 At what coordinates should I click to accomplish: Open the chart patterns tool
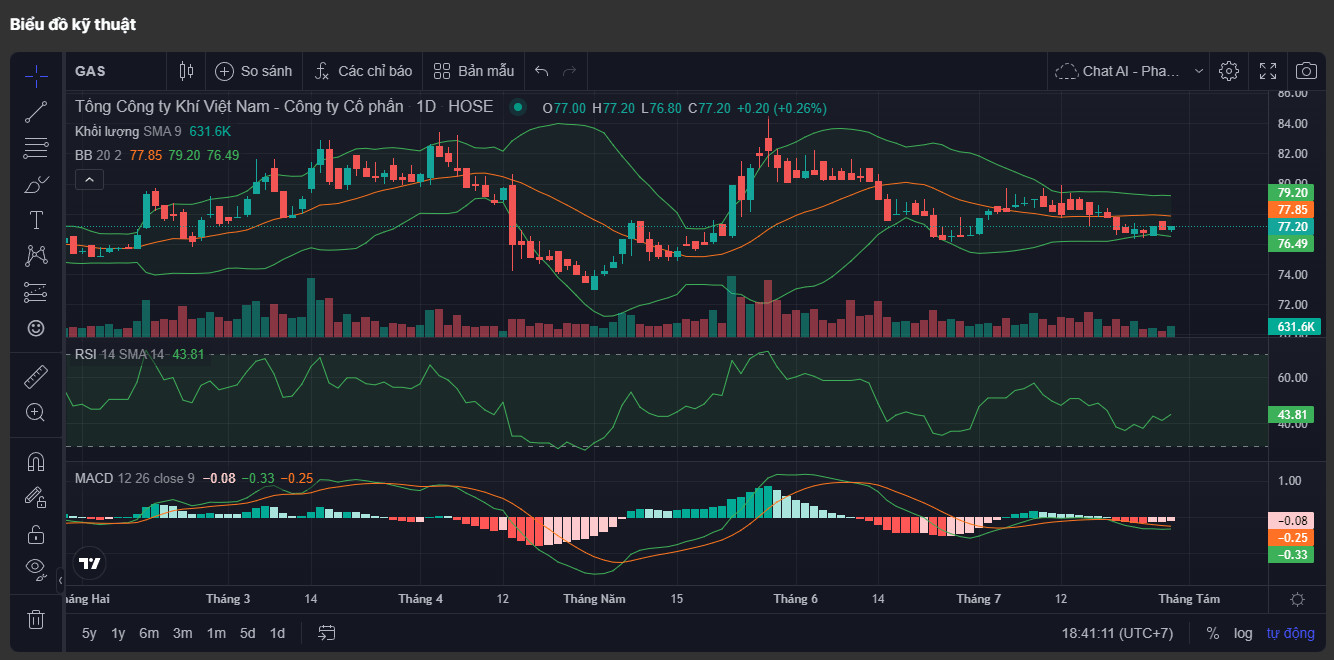(x=36, y=256)
